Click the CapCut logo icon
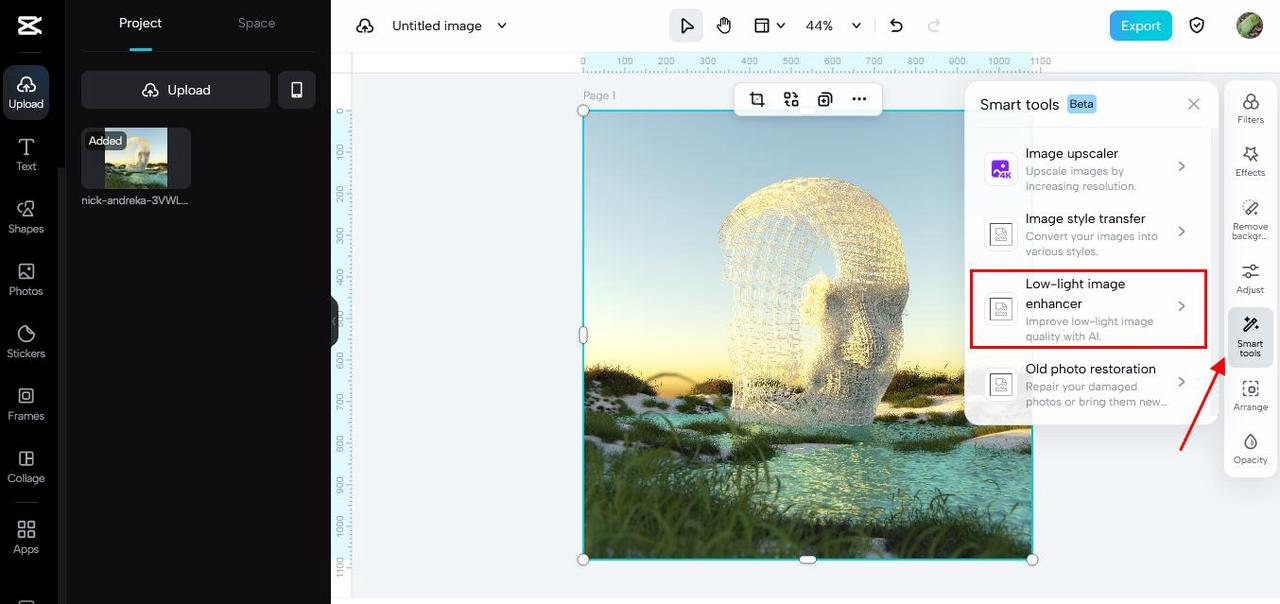Image resolution: width=1280 pixels, height=604 pixels. click(29, 25)
